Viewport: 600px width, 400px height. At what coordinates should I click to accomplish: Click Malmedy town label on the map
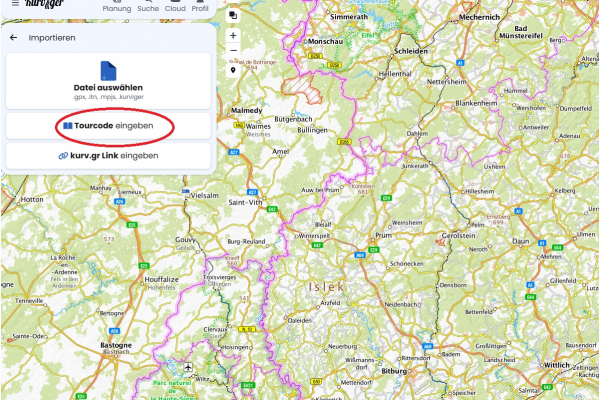tap(246, 112)
